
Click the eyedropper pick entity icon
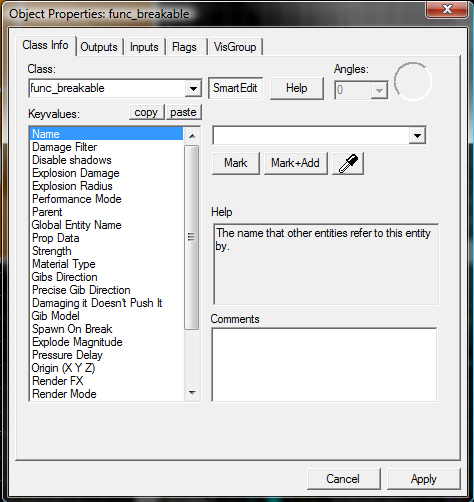tap(348, 163)
